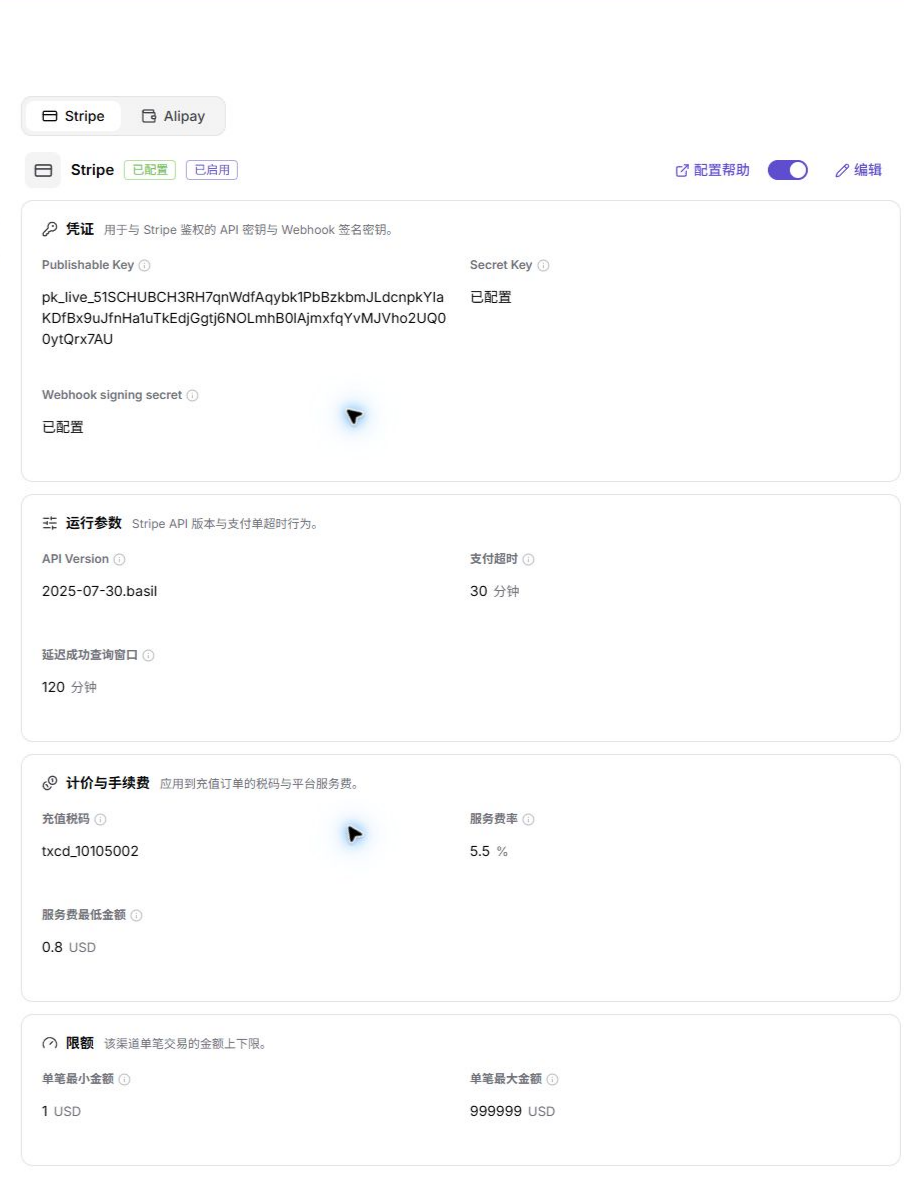Toggle the Stripe channel enable switch
This screenshot has width=904, height=1194.
coord(787,171)
